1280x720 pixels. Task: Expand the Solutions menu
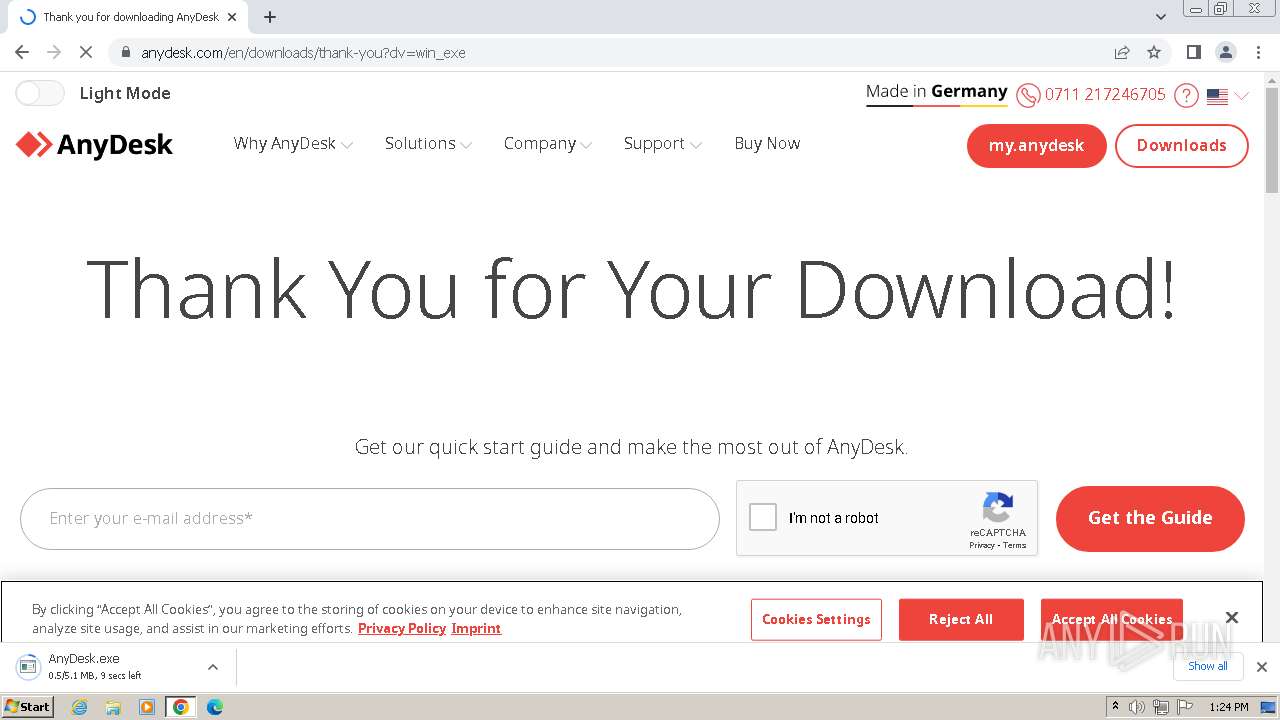[428, 144]
